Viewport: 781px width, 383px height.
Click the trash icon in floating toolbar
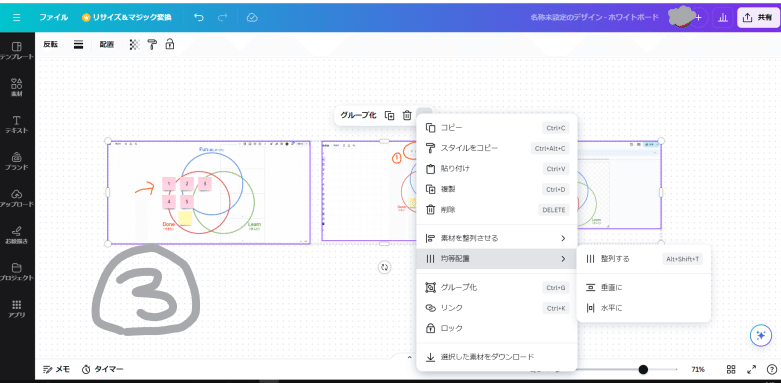tap(407, 115)
